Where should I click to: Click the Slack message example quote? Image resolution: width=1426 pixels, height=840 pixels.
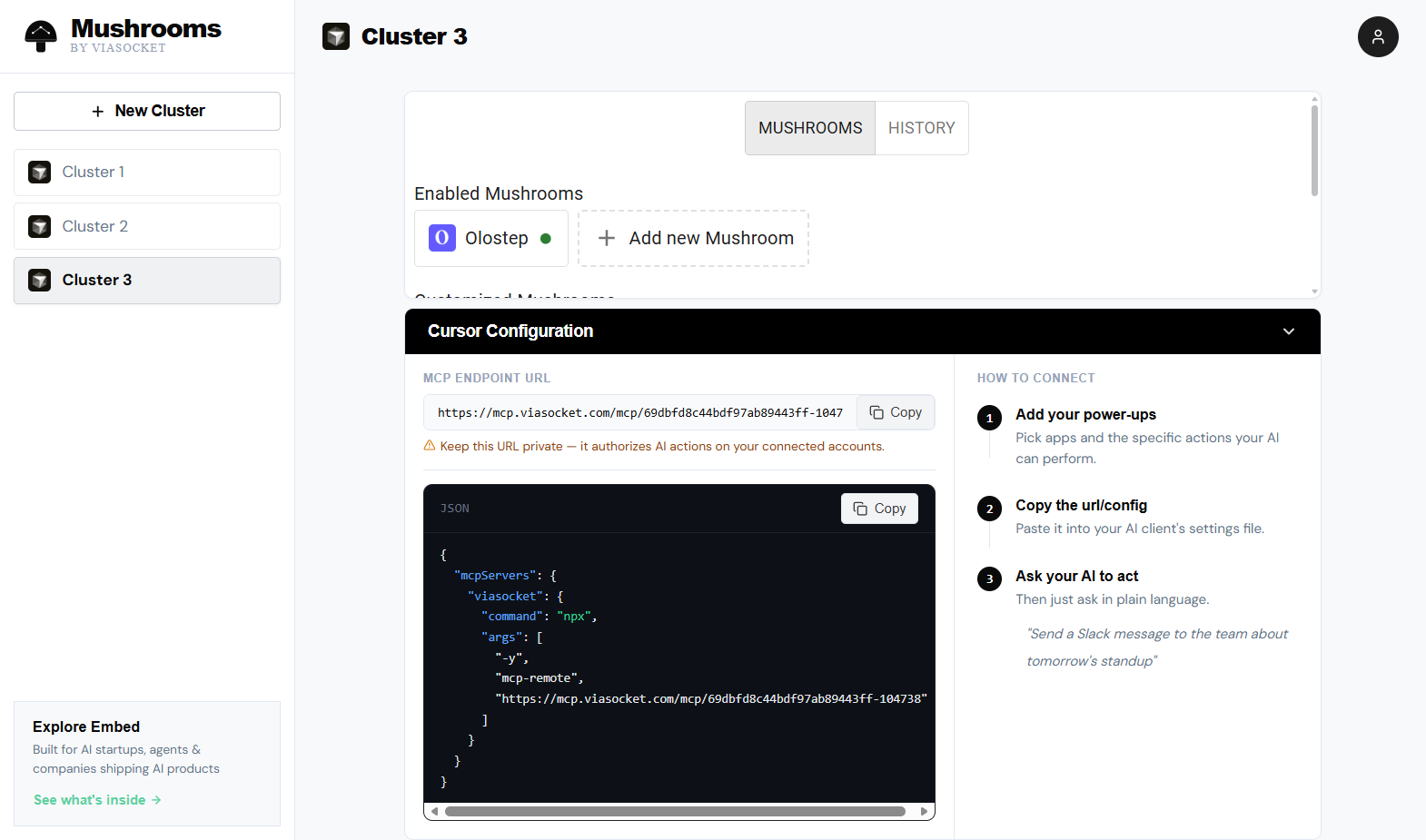point(1157,647)
